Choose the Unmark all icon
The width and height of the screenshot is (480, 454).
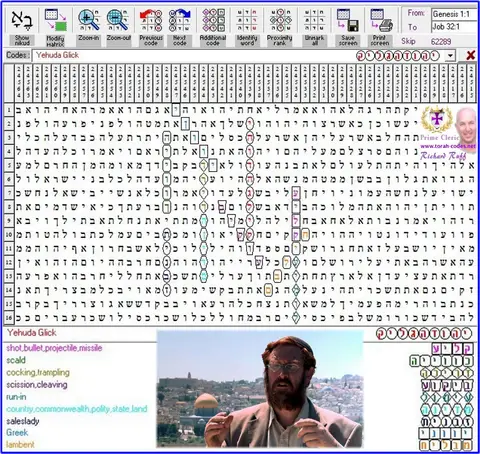[314, 20]
